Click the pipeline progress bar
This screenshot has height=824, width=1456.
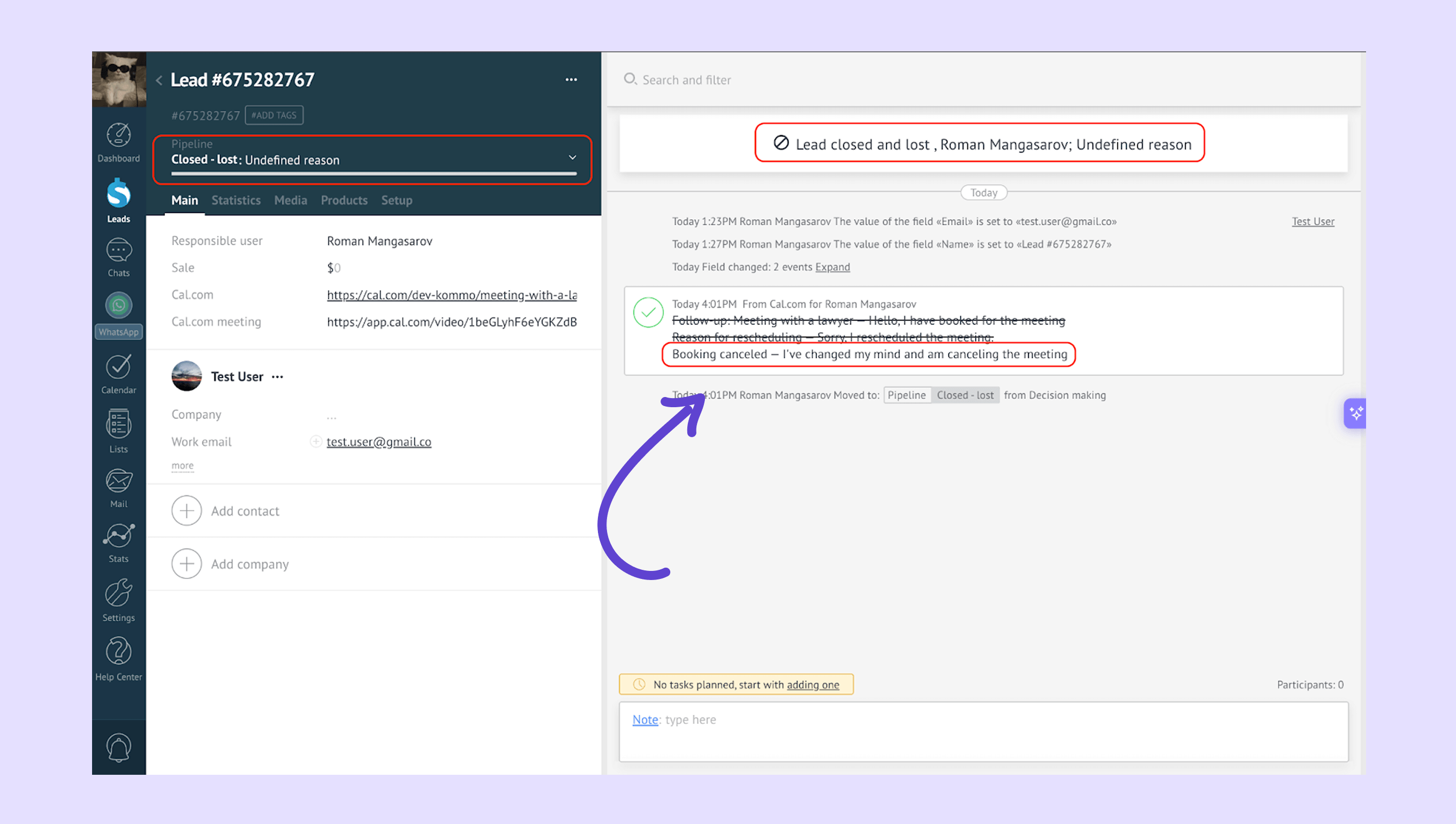(x=374, y=174)
